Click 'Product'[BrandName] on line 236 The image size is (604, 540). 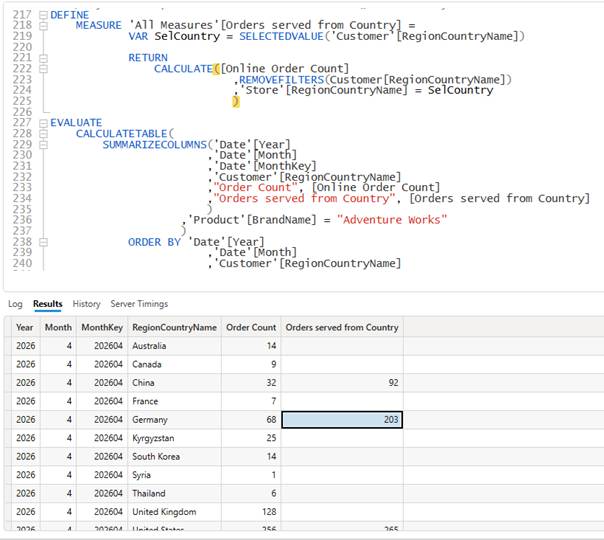pos(252,220)
